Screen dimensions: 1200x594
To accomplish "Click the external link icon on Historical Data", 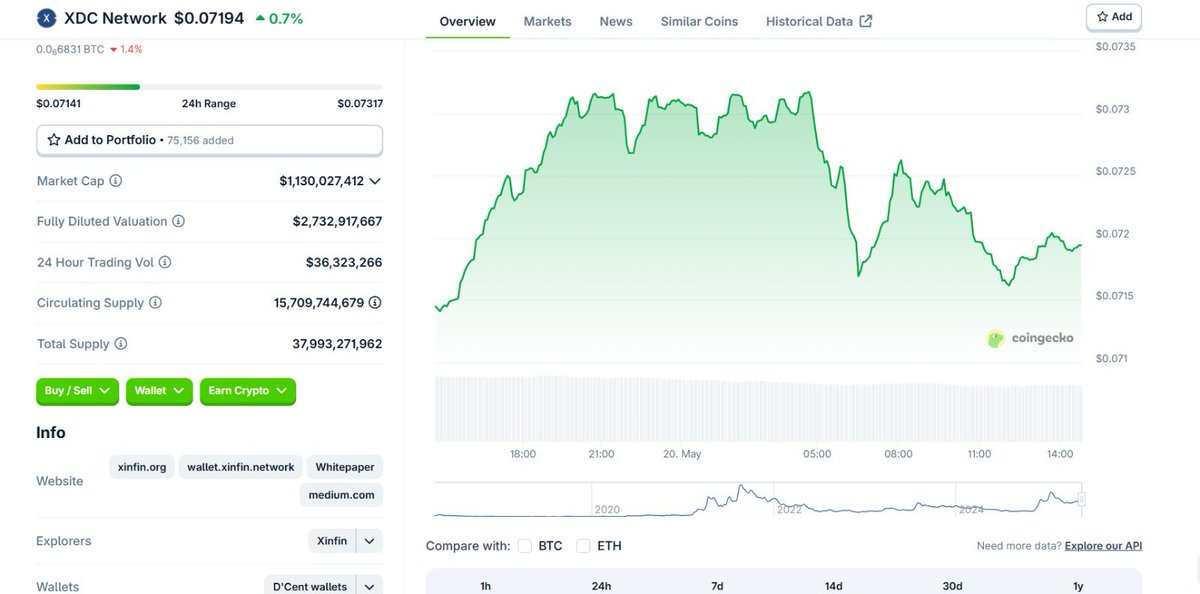I will click(866, 21).
